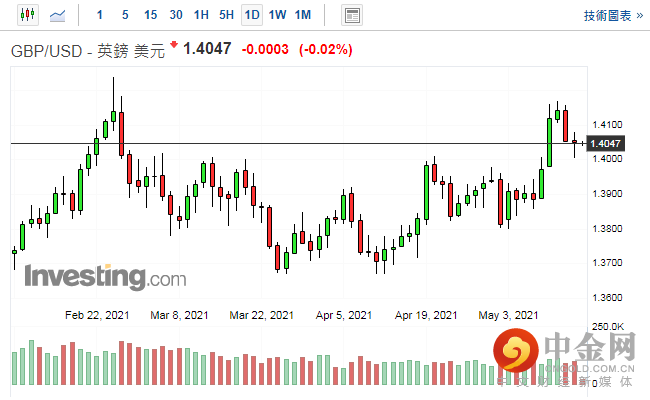Image resolution: width=650 pixels, height=400 pixels.
Task: Click the Apr 5, 2021 date label
Action: click(x=344, y=315)
